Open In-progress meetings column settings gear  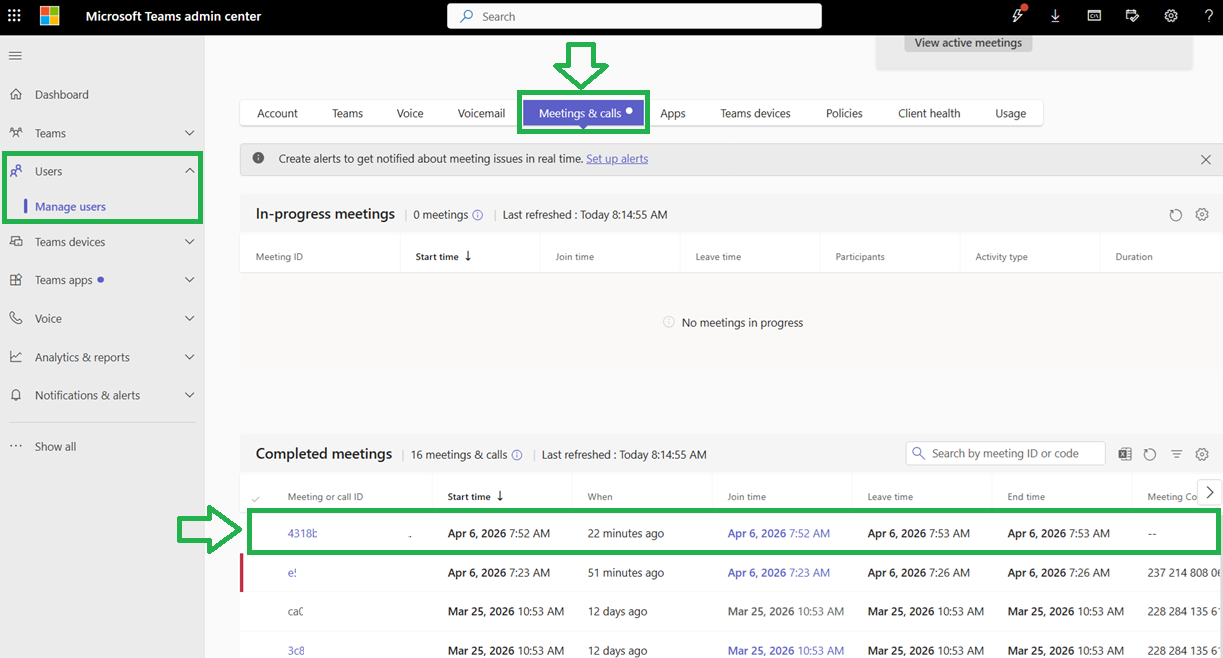[1202, 215]
